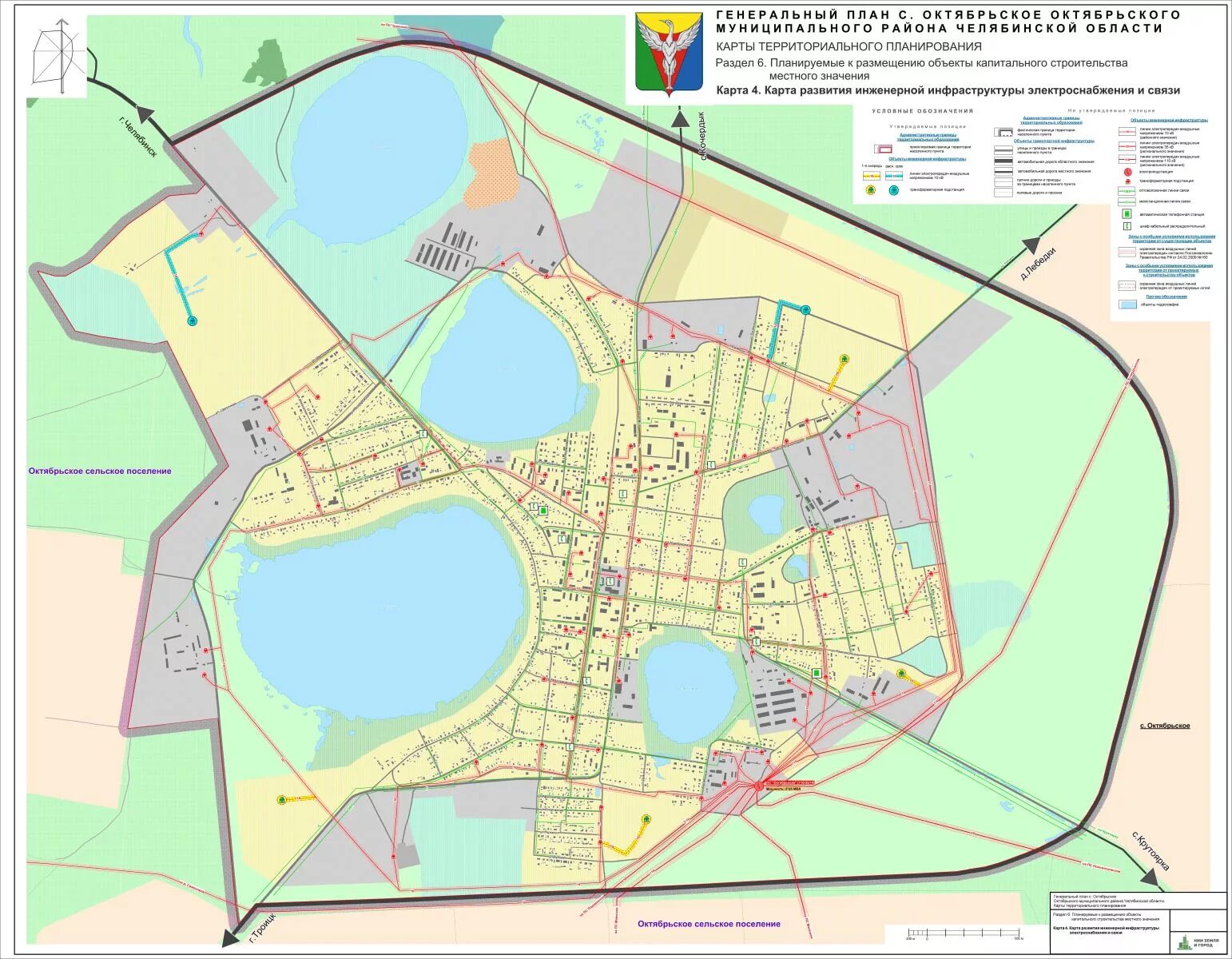Image resolution: width=1232 pixels, height=959 pixels.
Task: Click the yellow transformer icon south of center
Action: pos(646,819)
